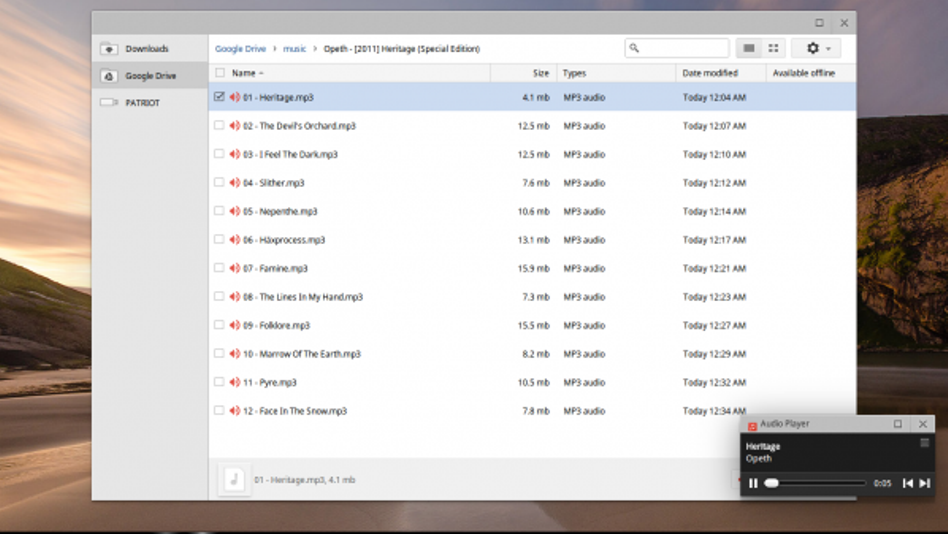Click the music note preview thumbnail
Viewport: 948px width, 534px height.
[x=235, y=480]
